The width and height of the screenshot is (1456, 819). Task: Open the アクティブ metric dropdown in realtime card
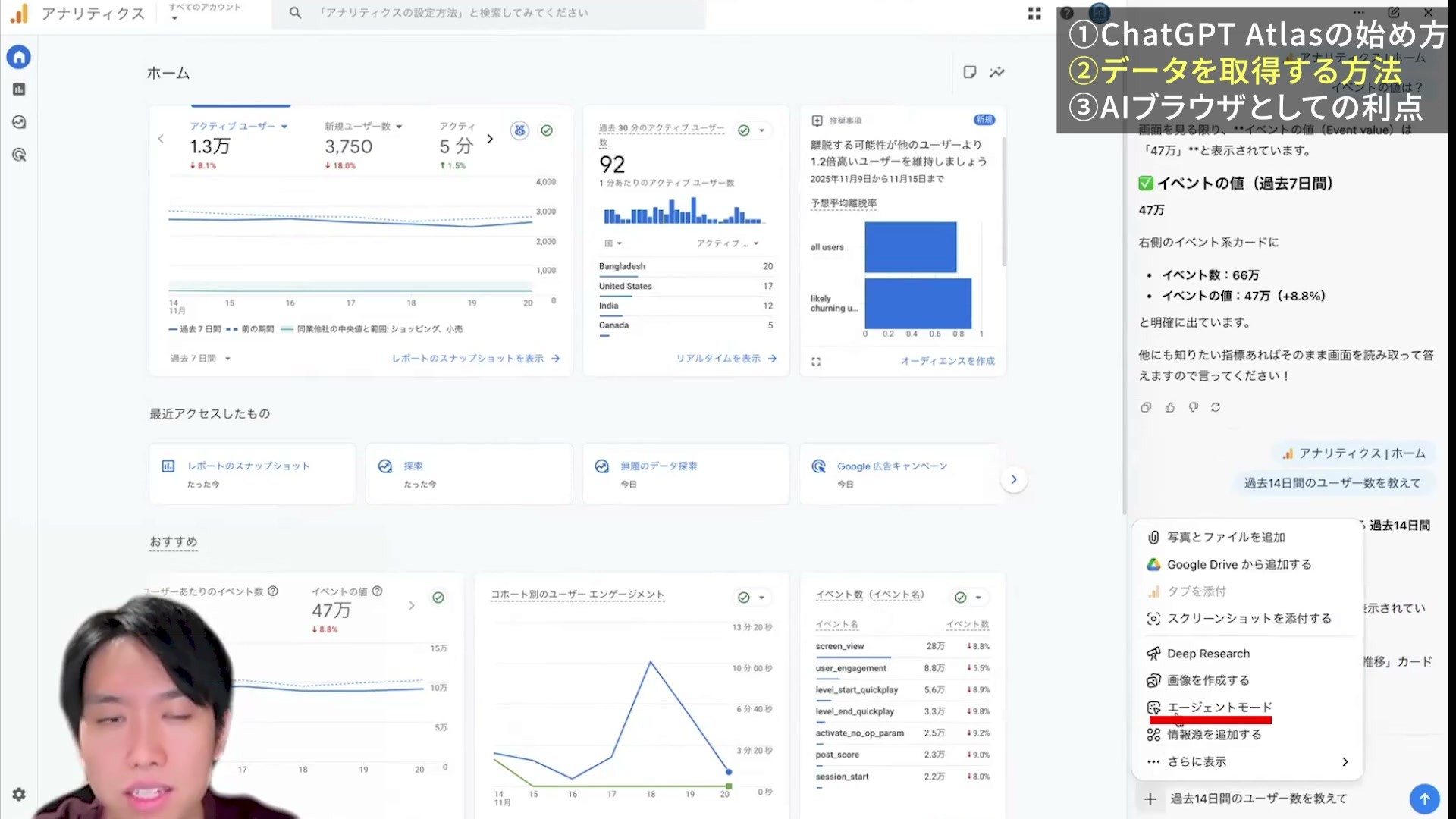click(x=728, y=243)
